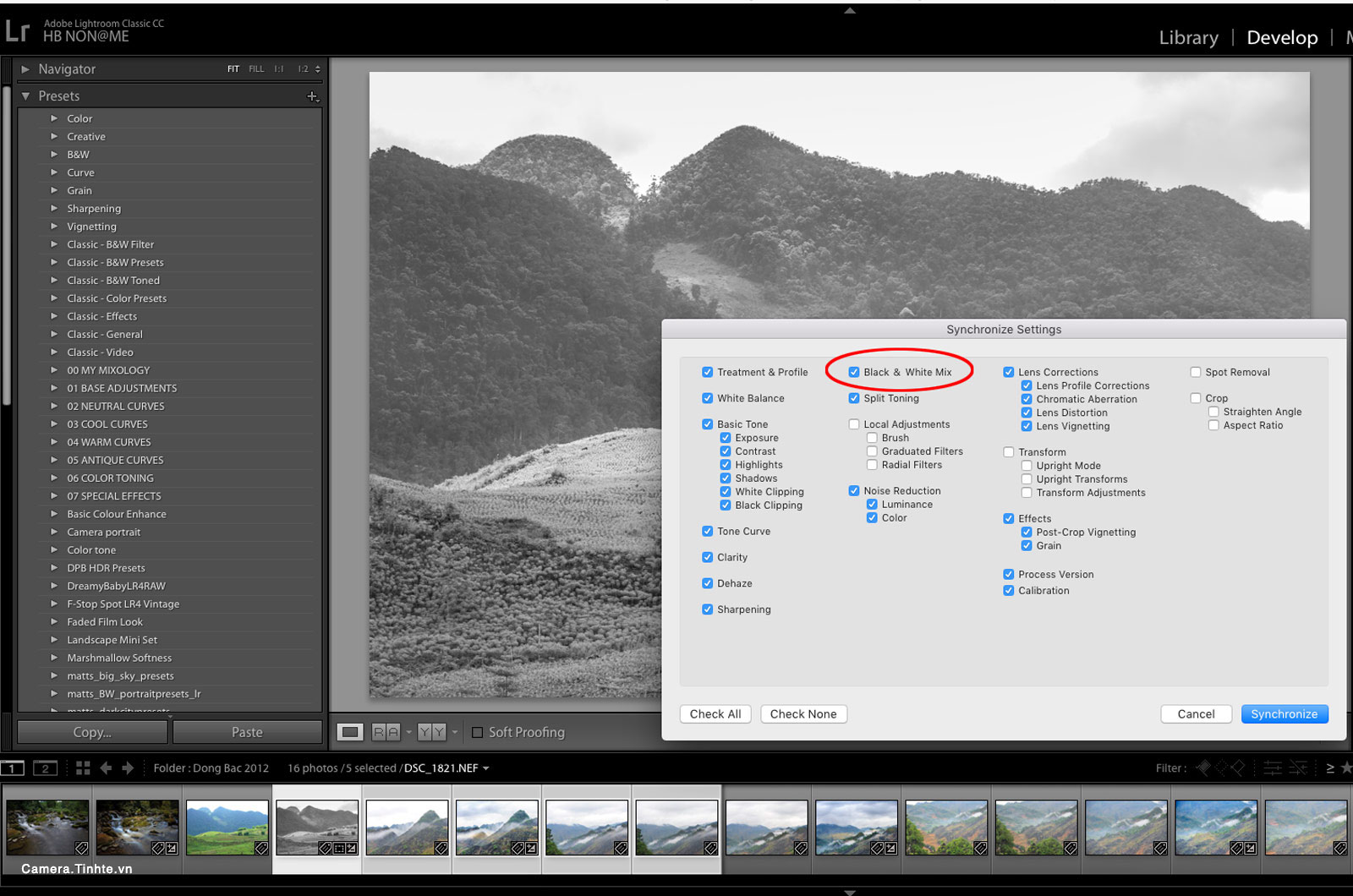
Task: Expand the B&W preset group
Action: click(x=54, y=155)
